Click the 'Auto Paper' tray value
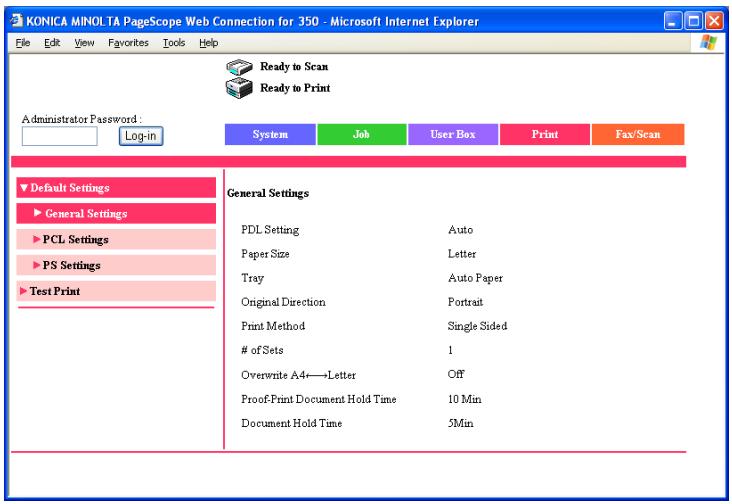732x504 pixels. click(475, 278)
